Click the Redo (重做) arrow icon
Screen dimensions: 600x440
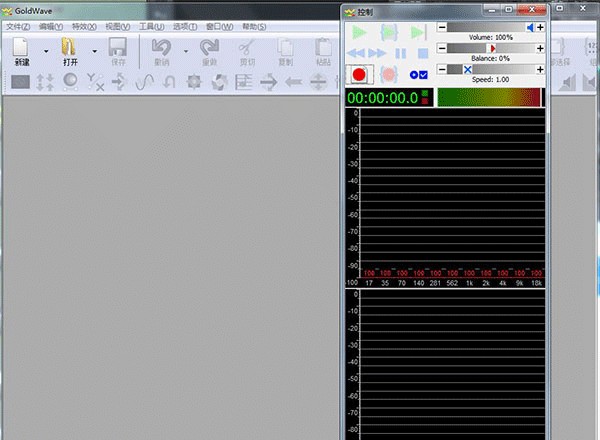[209, 47]
